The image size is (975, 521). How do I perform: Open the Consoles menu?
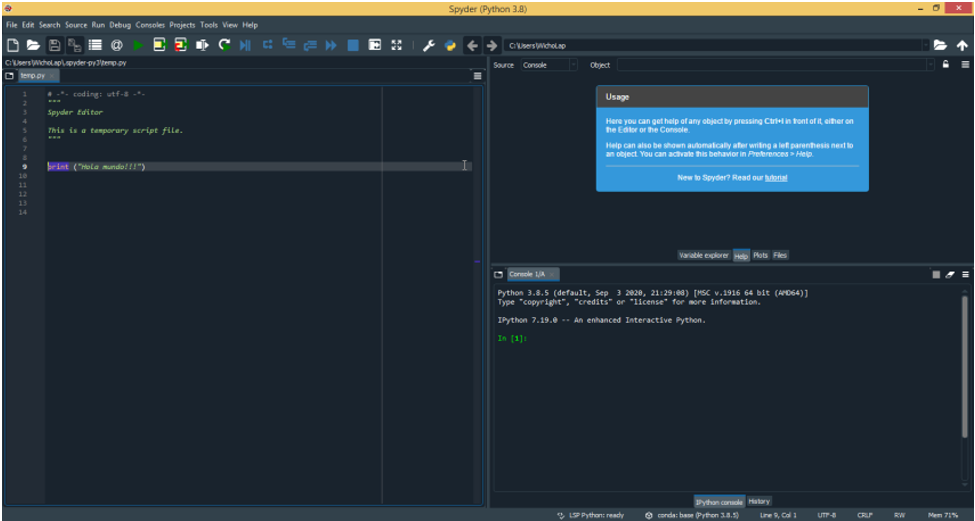click(150, 25)
